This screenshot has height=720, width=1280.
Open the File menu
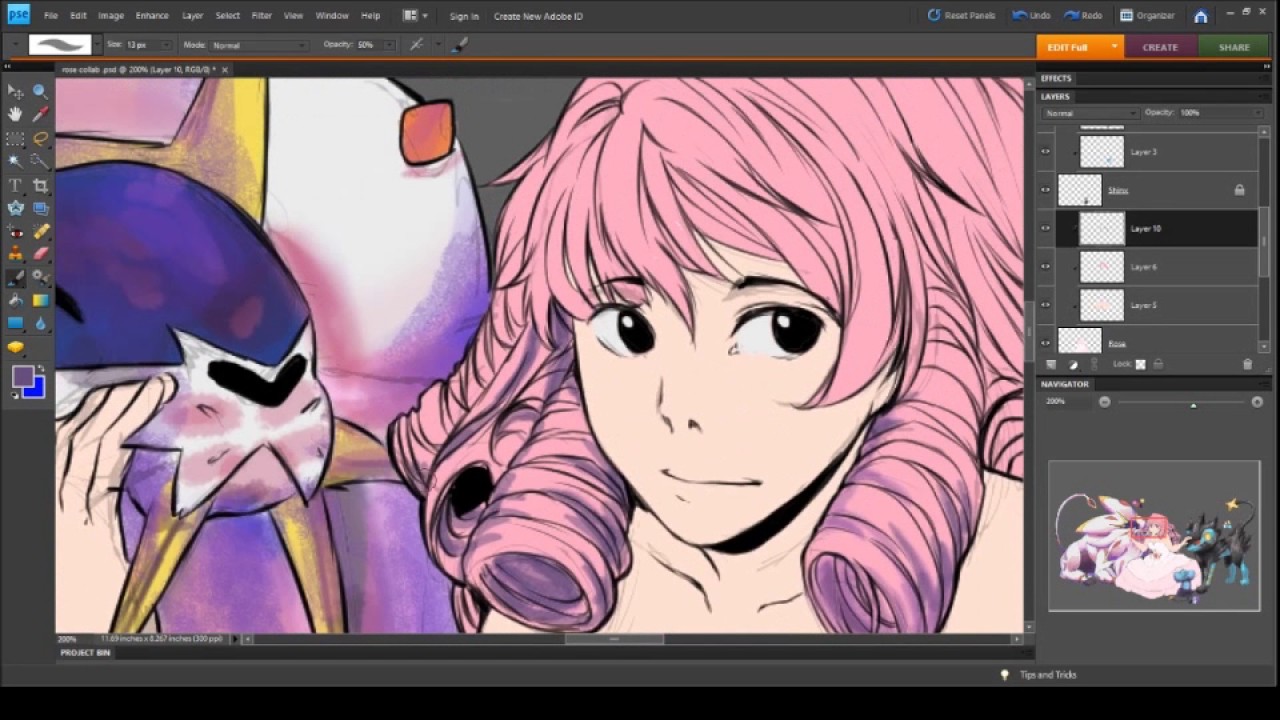tap(50, 16)
